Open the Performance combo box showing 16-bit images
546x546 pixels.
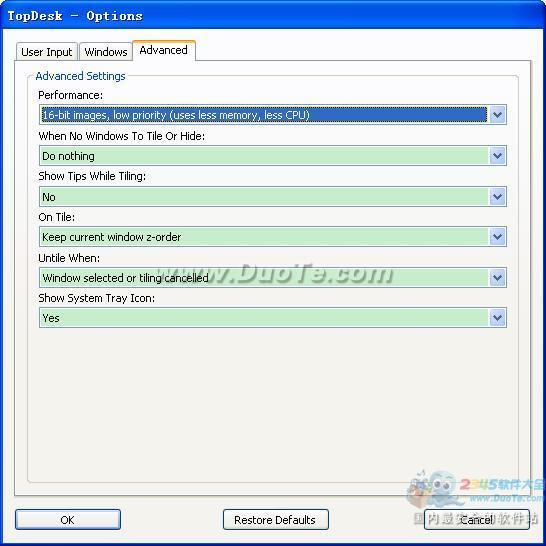point(273,115)
